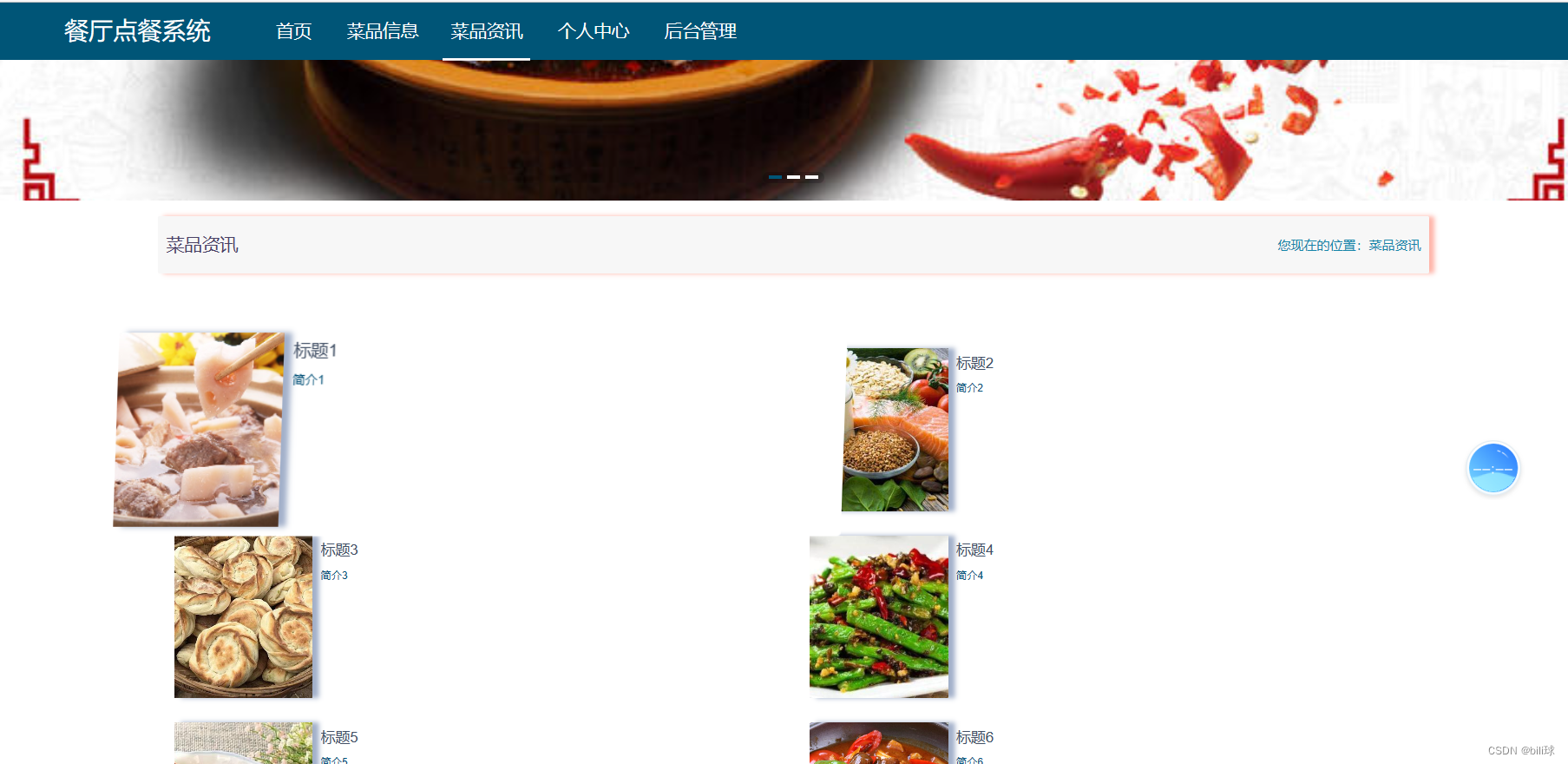Select the first carousel indicator dash
The height and width of the screenshot is (764, 1568).
click(x=775, y=177)
